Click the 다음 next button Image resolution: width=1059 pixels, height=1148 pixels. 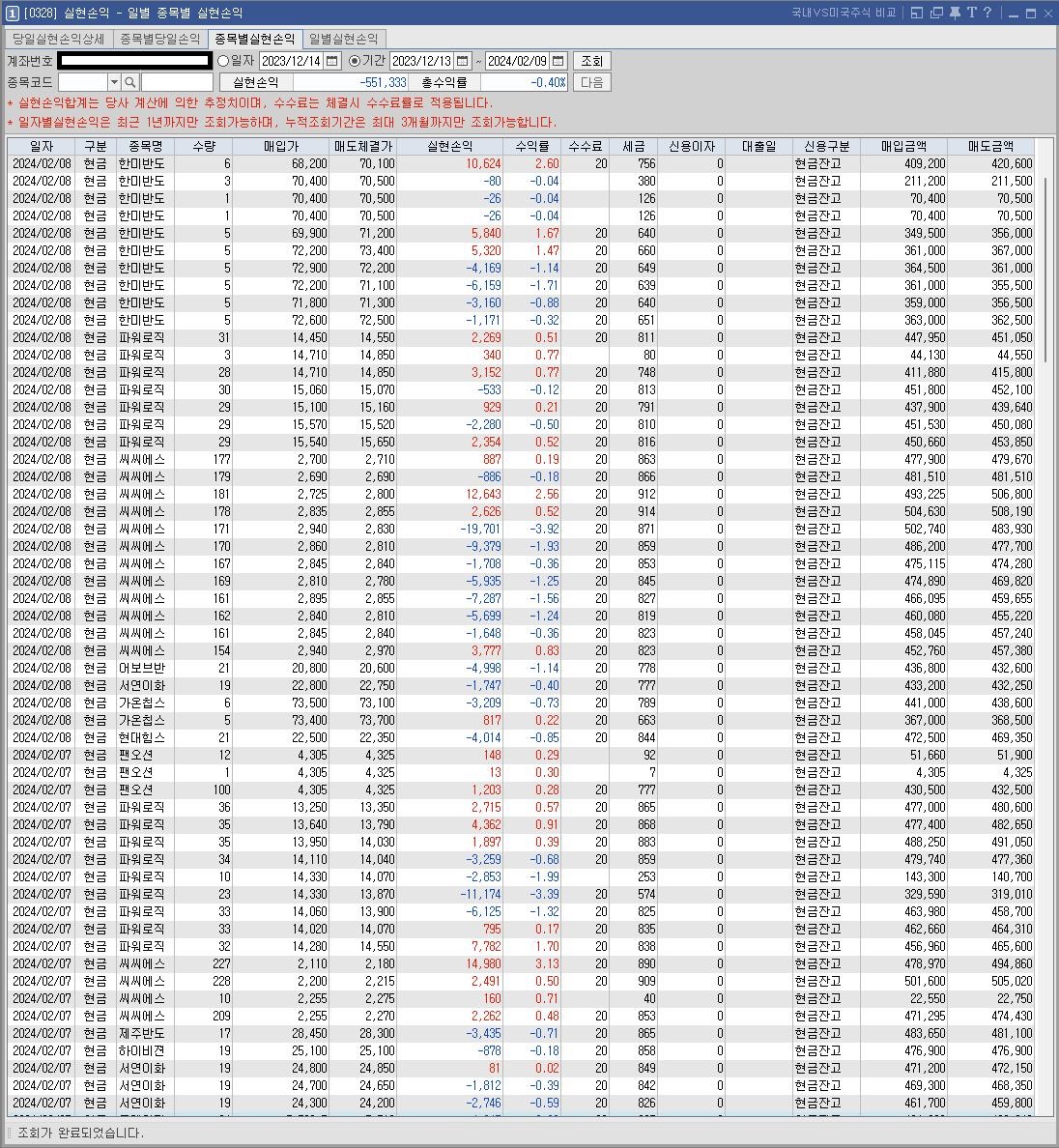[591, 83]
